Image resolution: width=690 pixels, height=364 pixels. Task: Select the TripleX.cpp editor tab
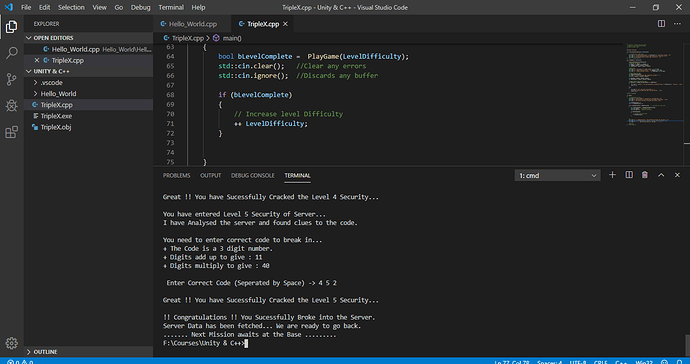pos(263,24)
